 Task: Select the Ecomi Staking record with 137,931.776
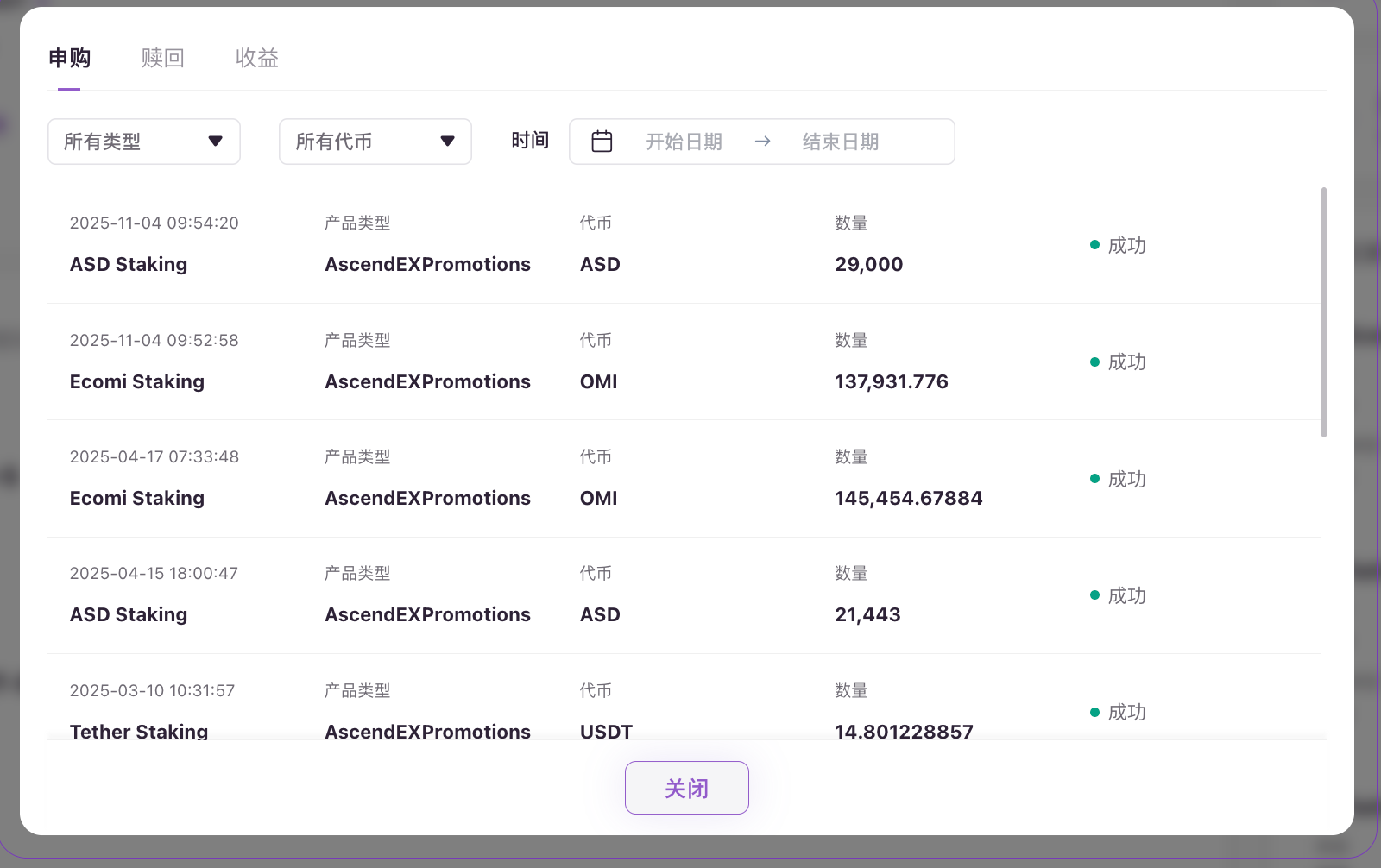point(137,381)
